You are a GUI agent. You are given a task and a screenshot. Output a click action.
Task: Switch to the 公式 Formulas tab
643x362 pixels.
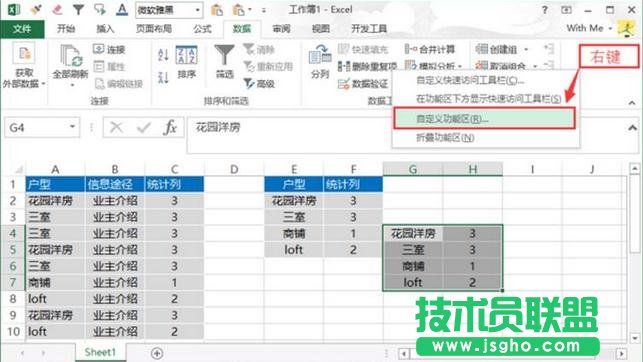click(202, 28)
